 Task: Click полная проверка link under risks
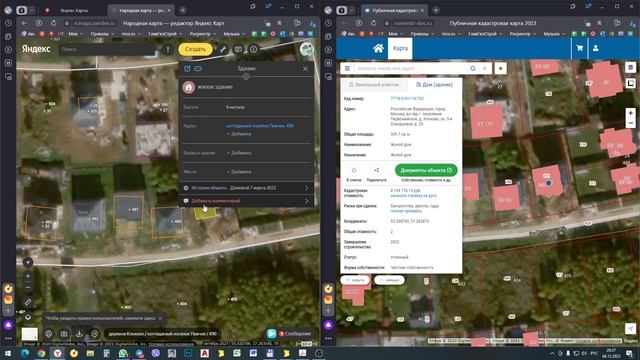pos(406,211)
